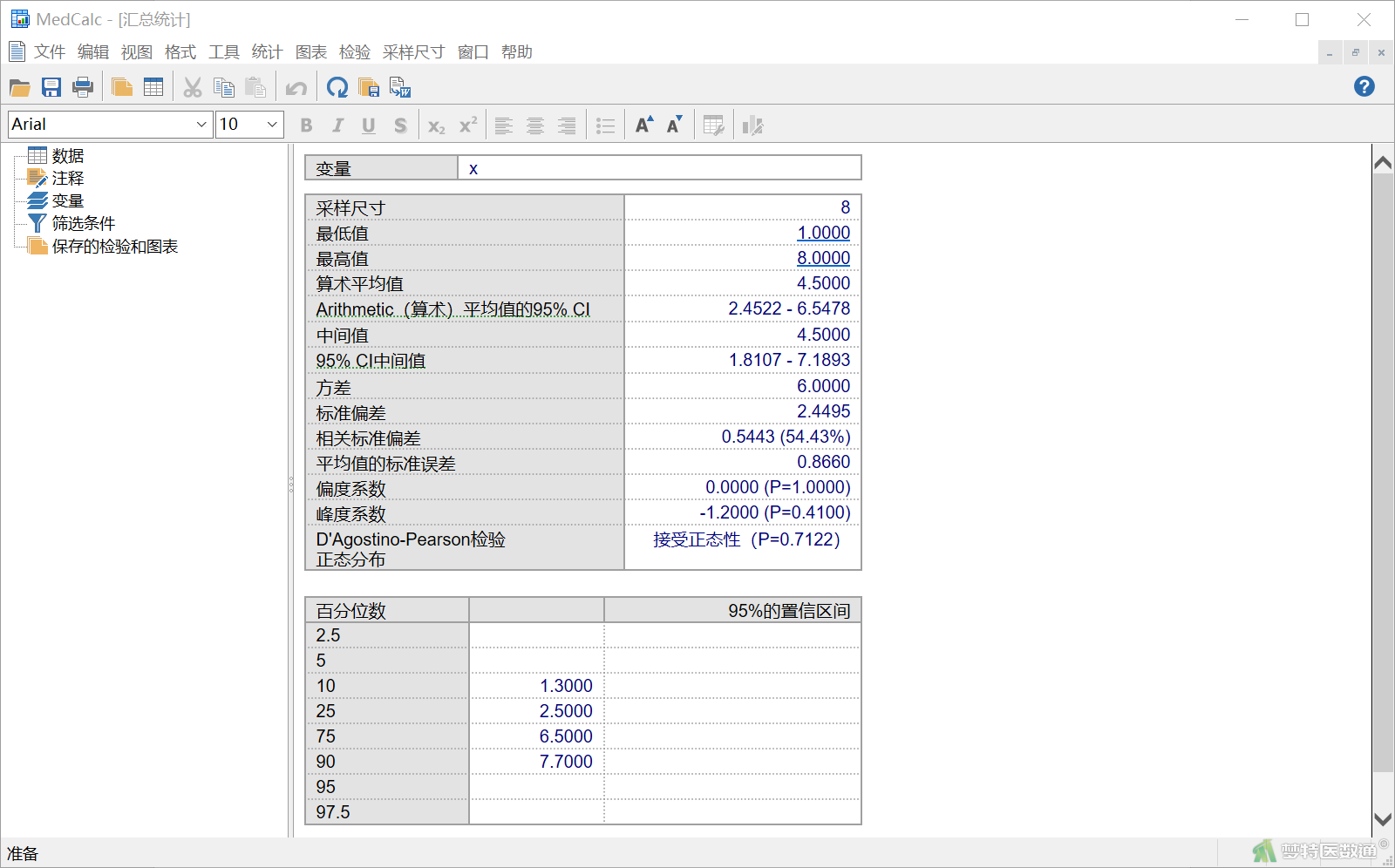Click the vertical scrollbar thumb
Image resolution: width=1395 pixels, height=868 pixels.
tap(1383, 472)
